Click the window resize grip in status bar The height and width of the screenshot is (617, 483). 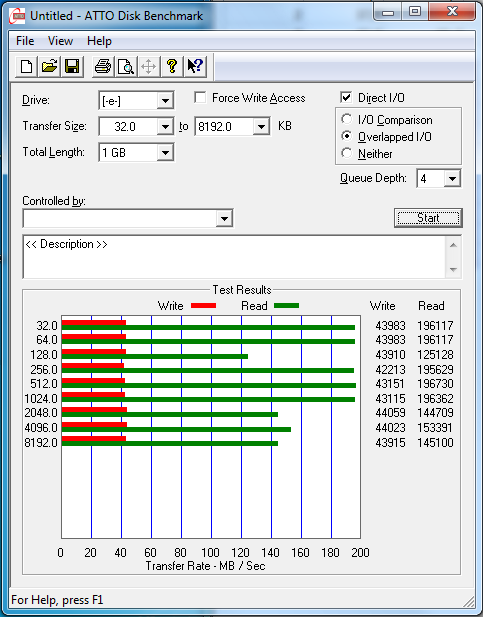click(468, 601)
